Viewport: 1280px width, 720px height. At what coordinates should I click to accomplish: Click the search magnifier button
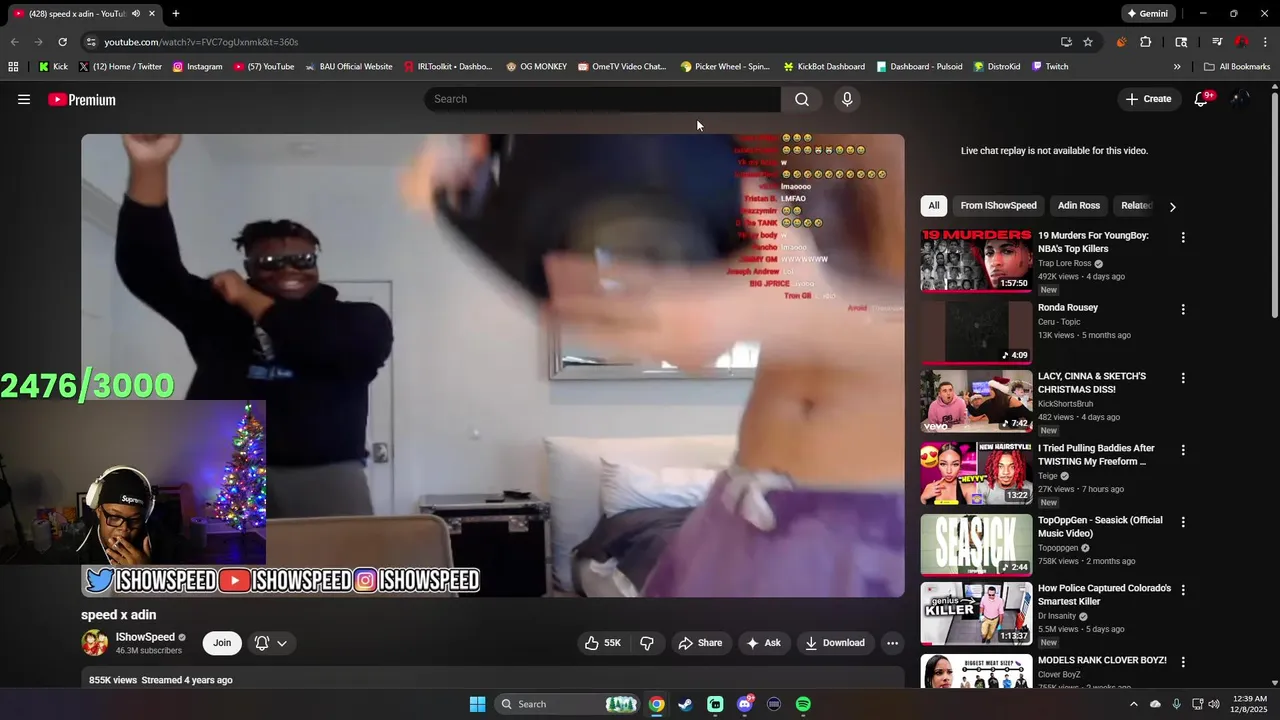802,99
